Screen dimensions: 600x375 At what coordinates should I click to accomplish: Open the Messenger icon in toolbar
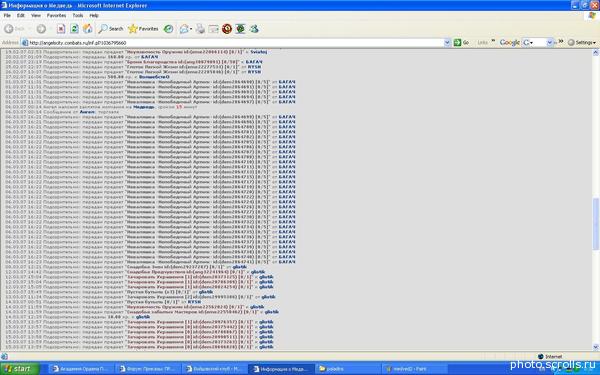click(254, 29)
